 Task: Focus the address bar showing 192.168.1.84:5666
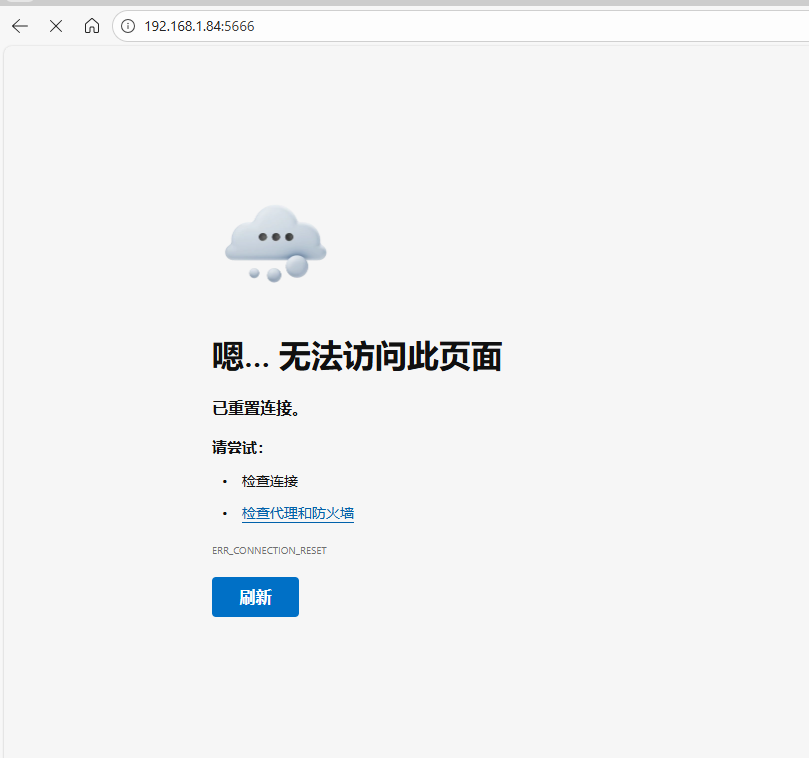[461, 26]
